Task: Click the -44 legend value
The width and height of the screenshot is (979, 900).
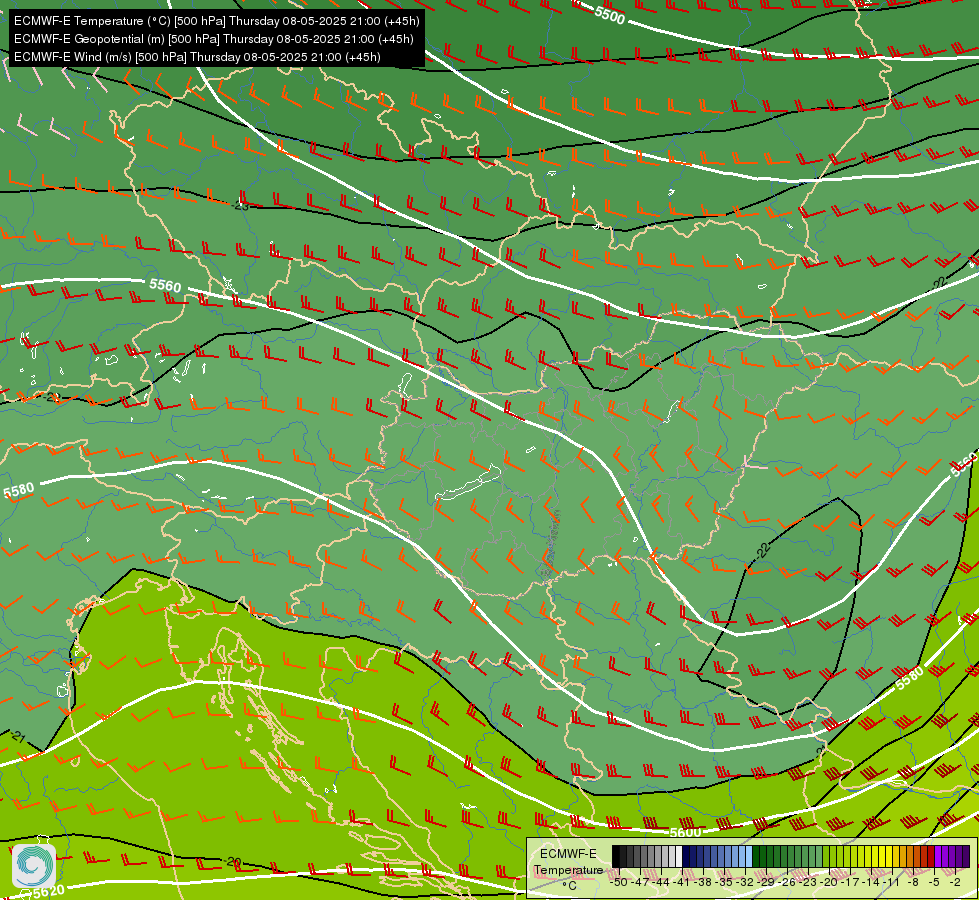Action: click(661, 882)
